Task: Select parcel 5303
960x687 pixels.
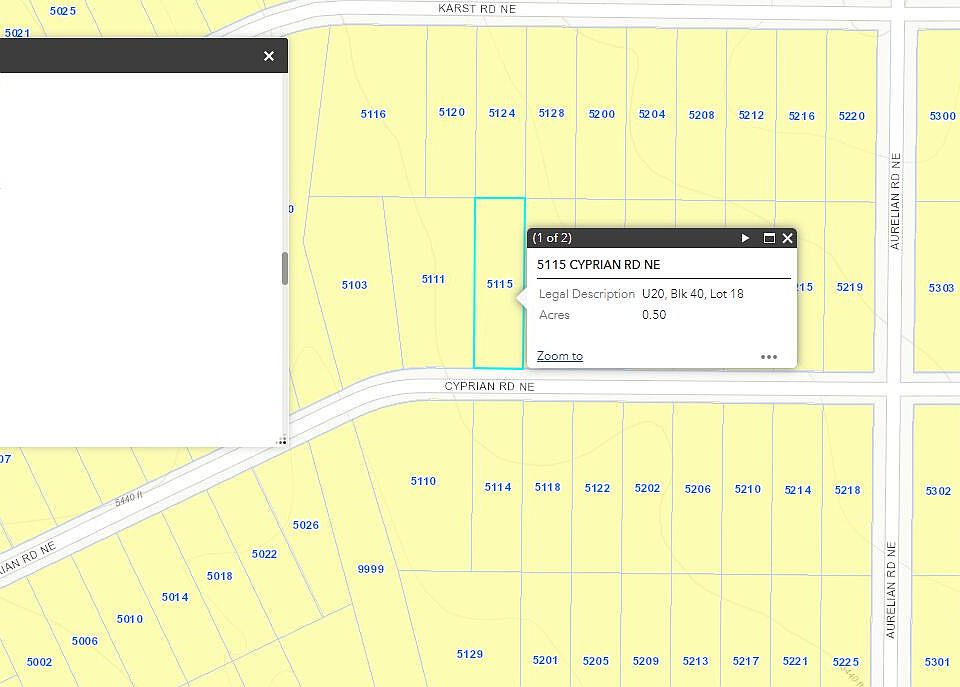Action: [x=941, y=288]
